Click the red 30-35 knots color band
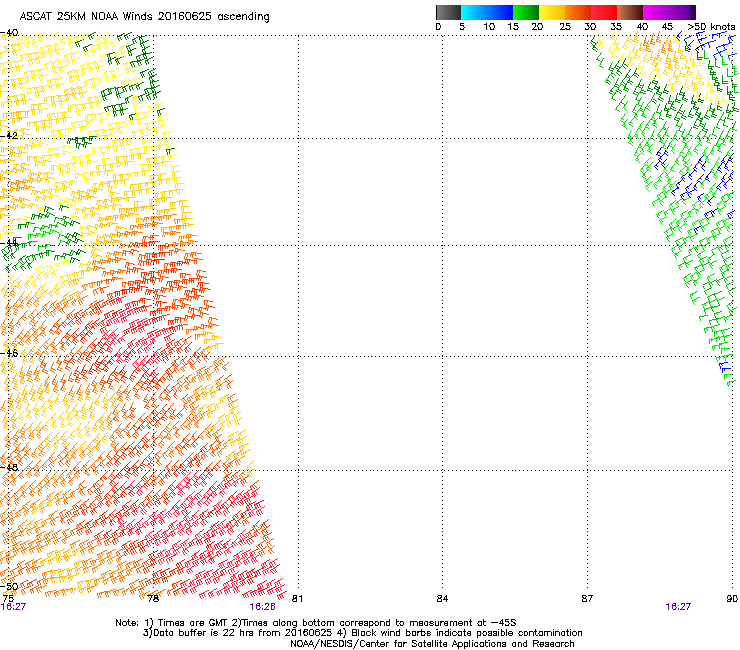The width and height of the screenshot is (740, 650). click(604, 12)
